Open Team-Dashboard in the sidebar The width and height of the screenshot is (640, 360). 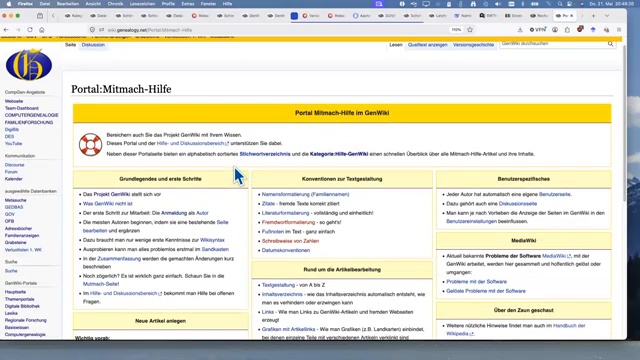click(22, 108)
